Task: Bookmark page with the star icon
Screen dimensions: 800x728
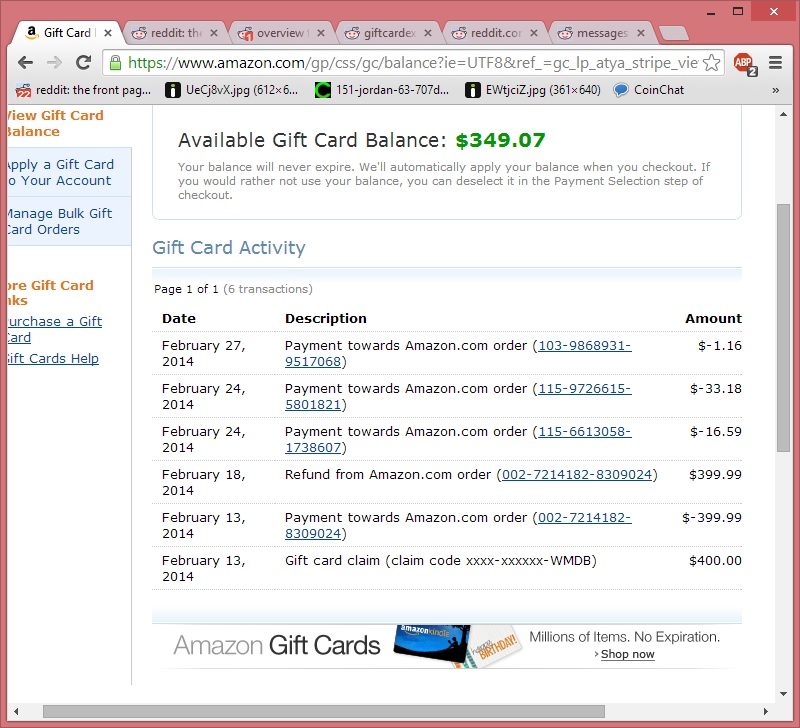Action: pos(711,63)
